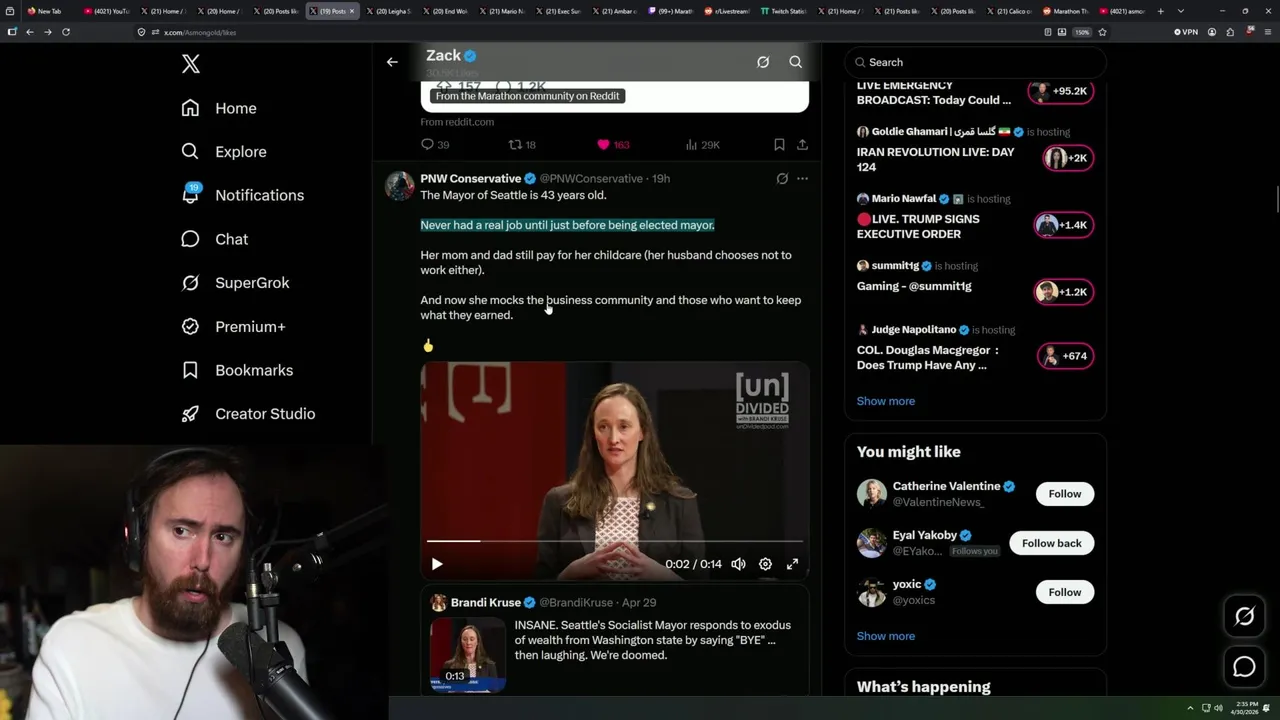Open Notifications in the sidebar
This screenshot has width=1280, height=720.
[242, 195]
